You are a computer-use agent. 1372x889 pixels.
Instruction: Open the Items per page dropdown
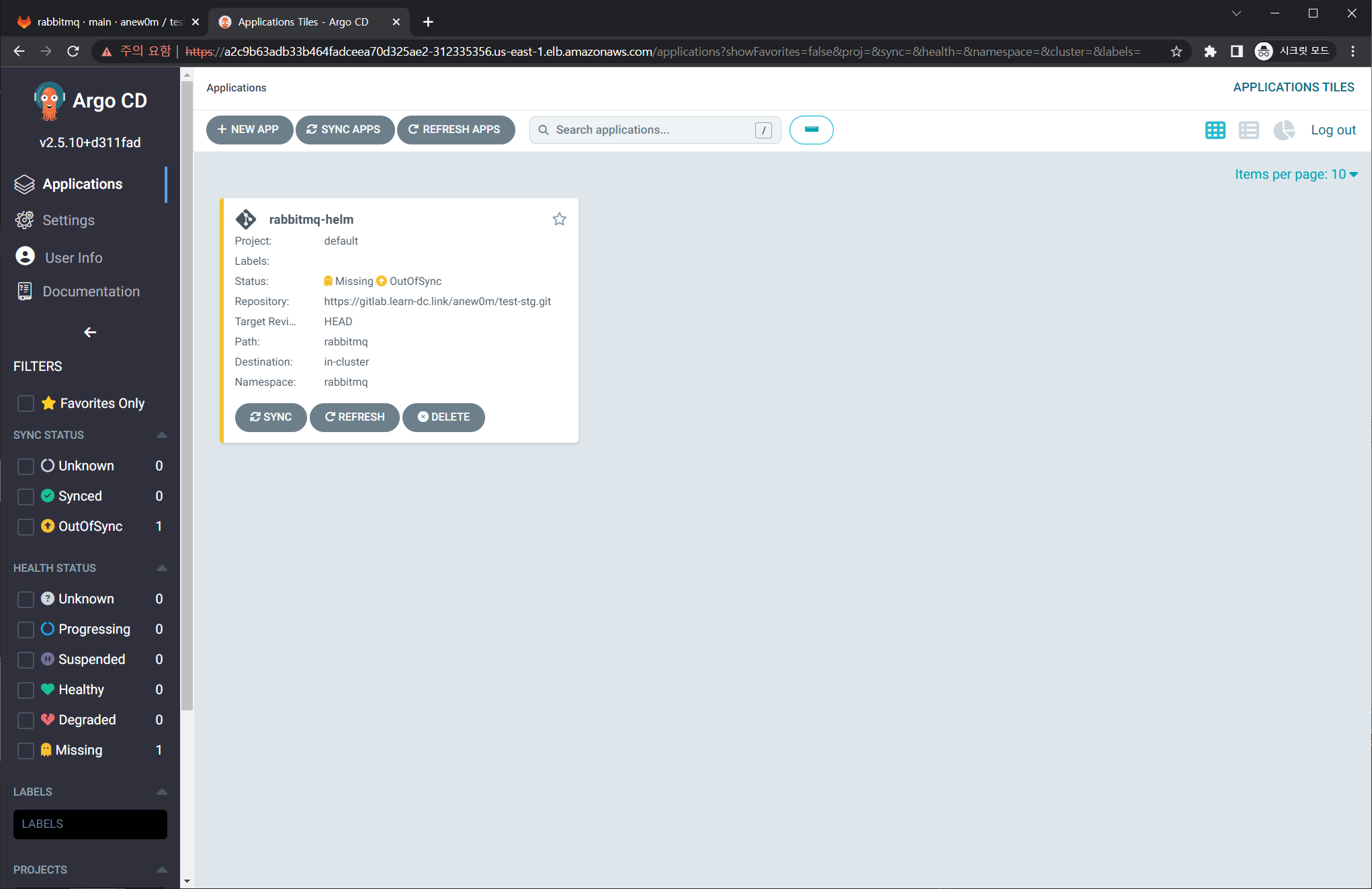tap(1295, 175)
